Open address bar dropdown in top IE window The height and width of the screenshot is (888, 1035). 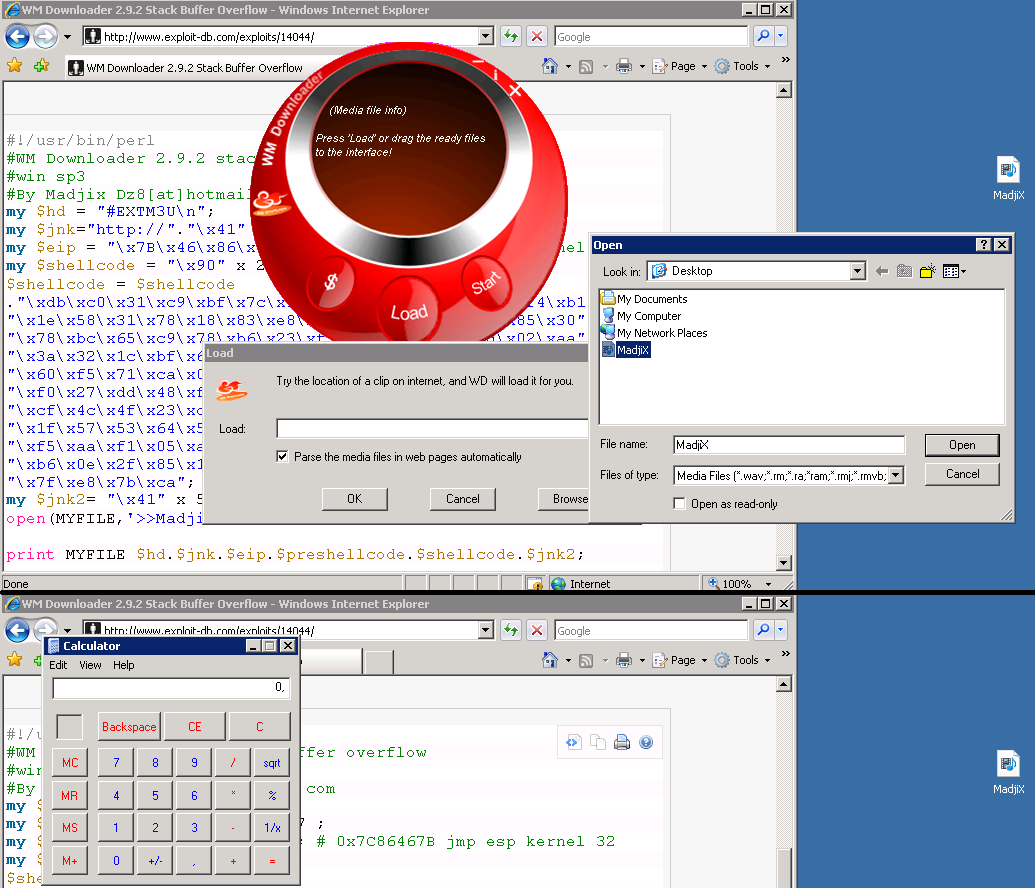[x=486, y=36]
